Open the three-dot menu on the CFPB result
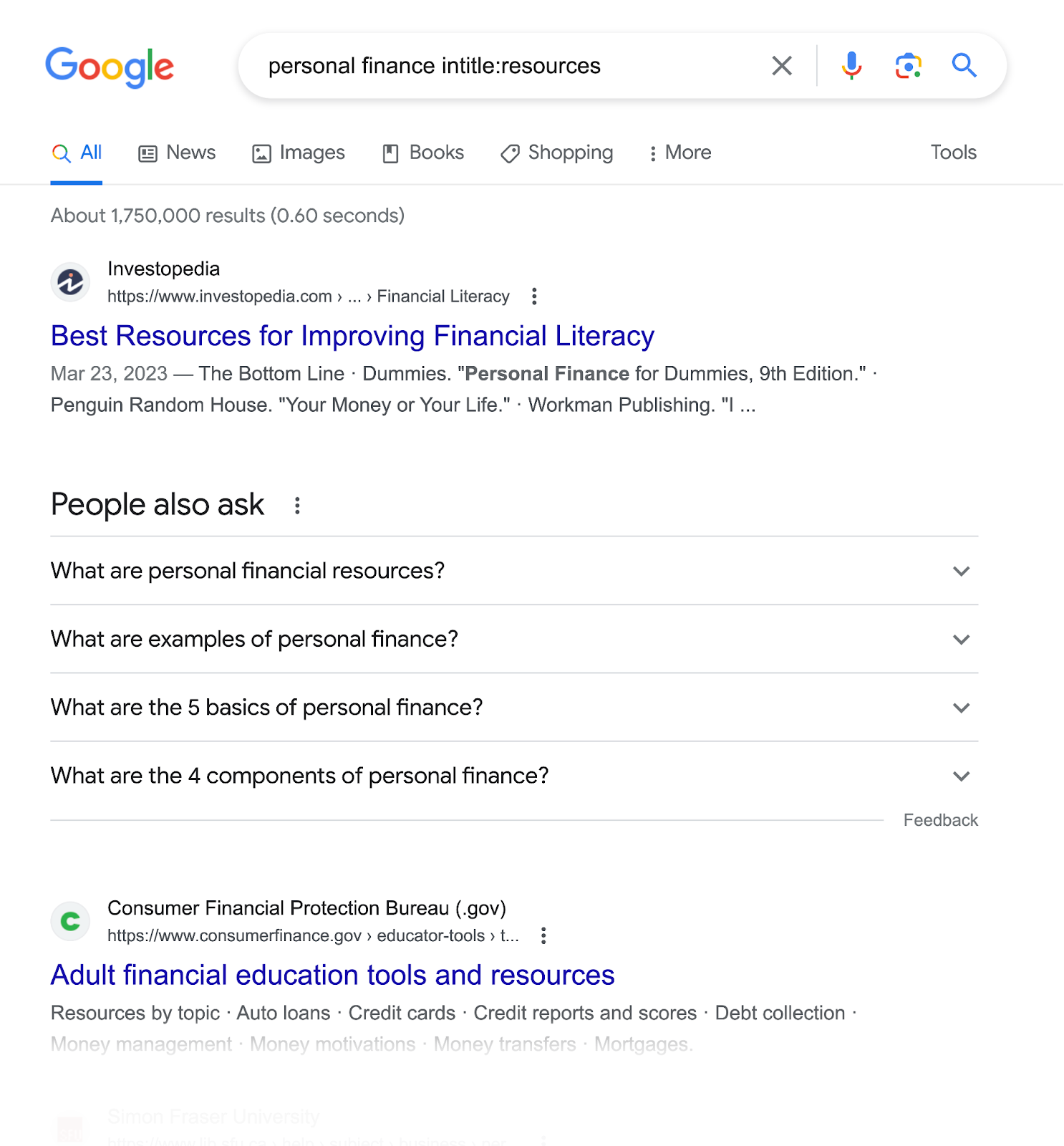Viewport: 1064px width, 1146px height. [x=543, y=935]
